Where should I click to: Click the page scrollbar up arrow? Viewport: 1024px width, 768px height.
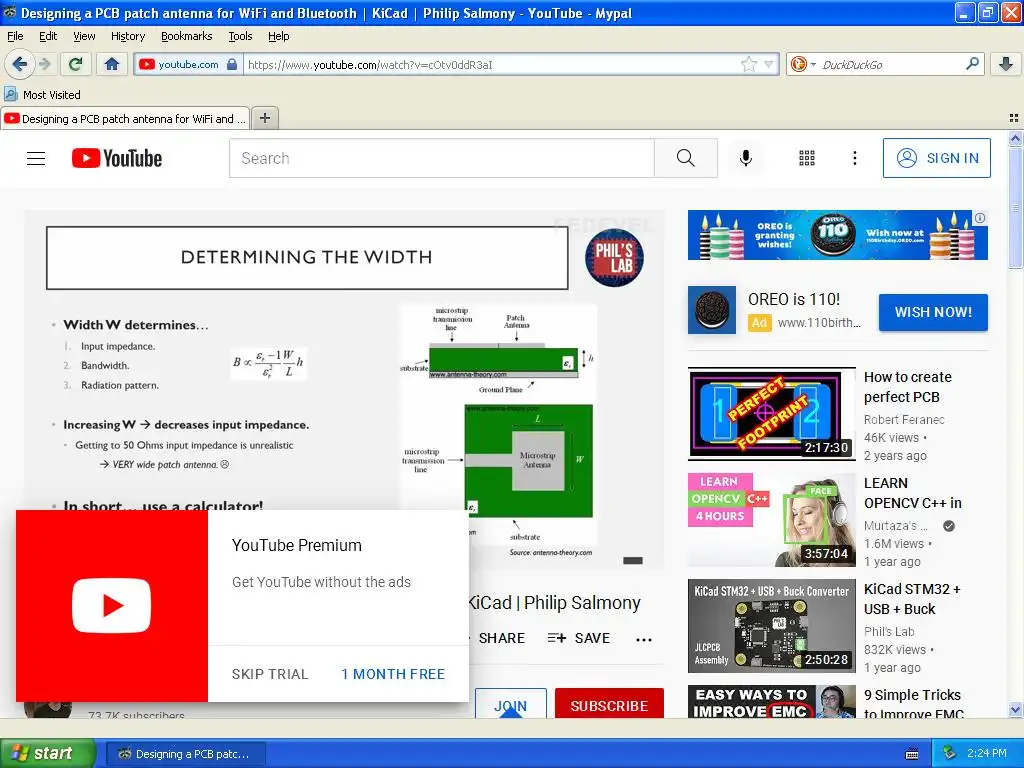1015,138
